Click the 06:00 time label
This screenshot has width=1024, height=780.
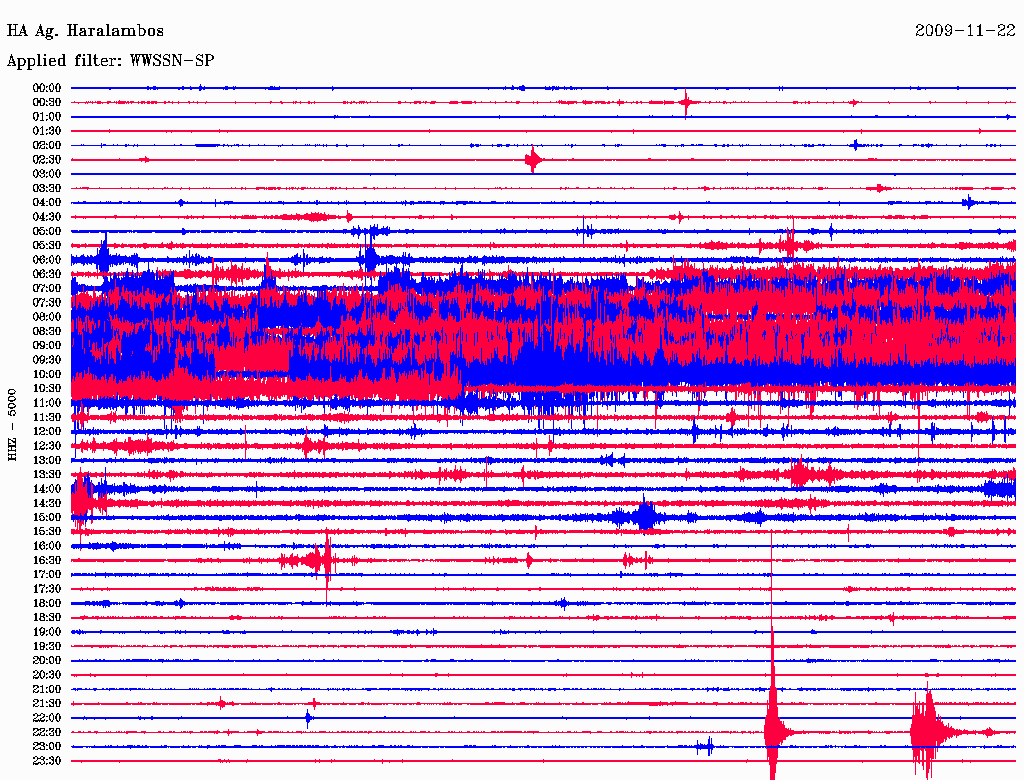(47, 260)
